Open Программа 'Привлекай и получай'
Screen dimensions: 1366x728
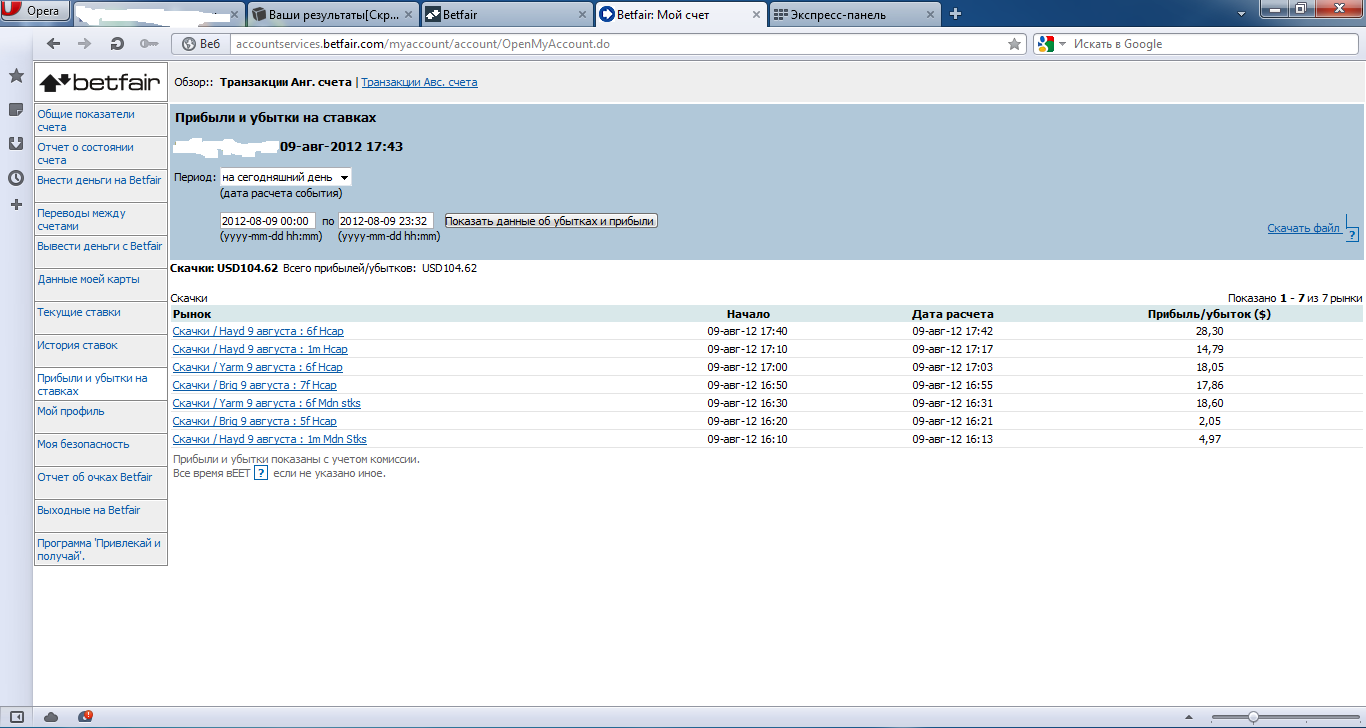[x=100, y=549]
